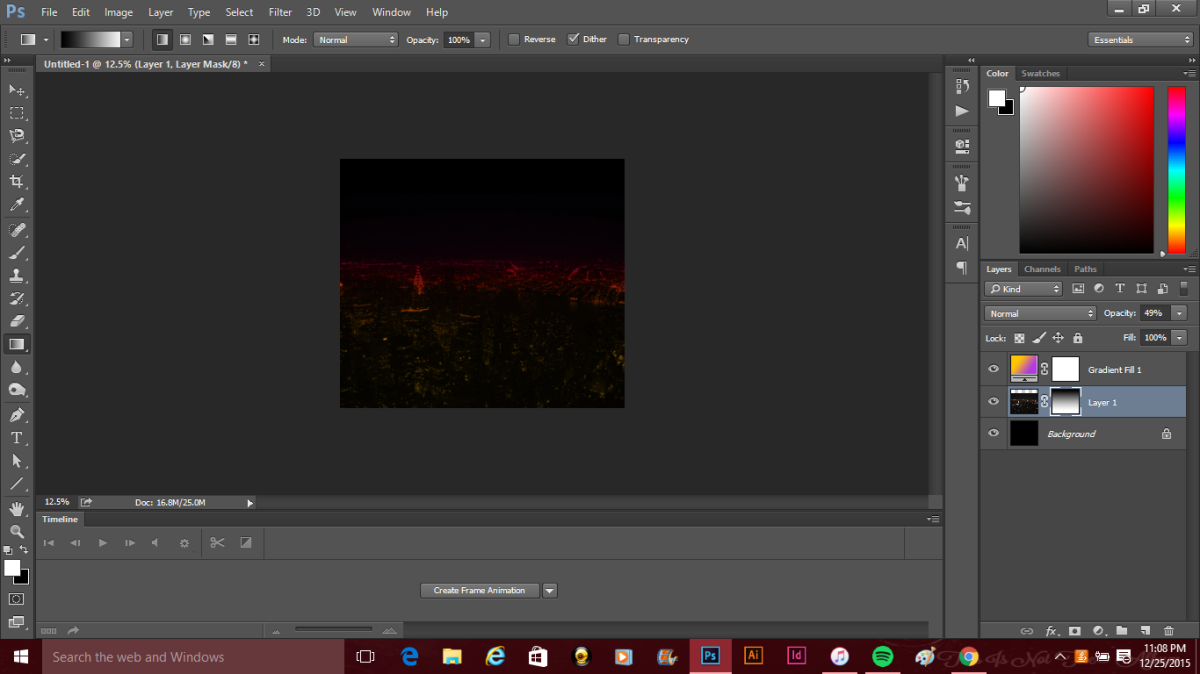Play the timeline animation
Screen dimensions: 1200x674
pos(102,543)
